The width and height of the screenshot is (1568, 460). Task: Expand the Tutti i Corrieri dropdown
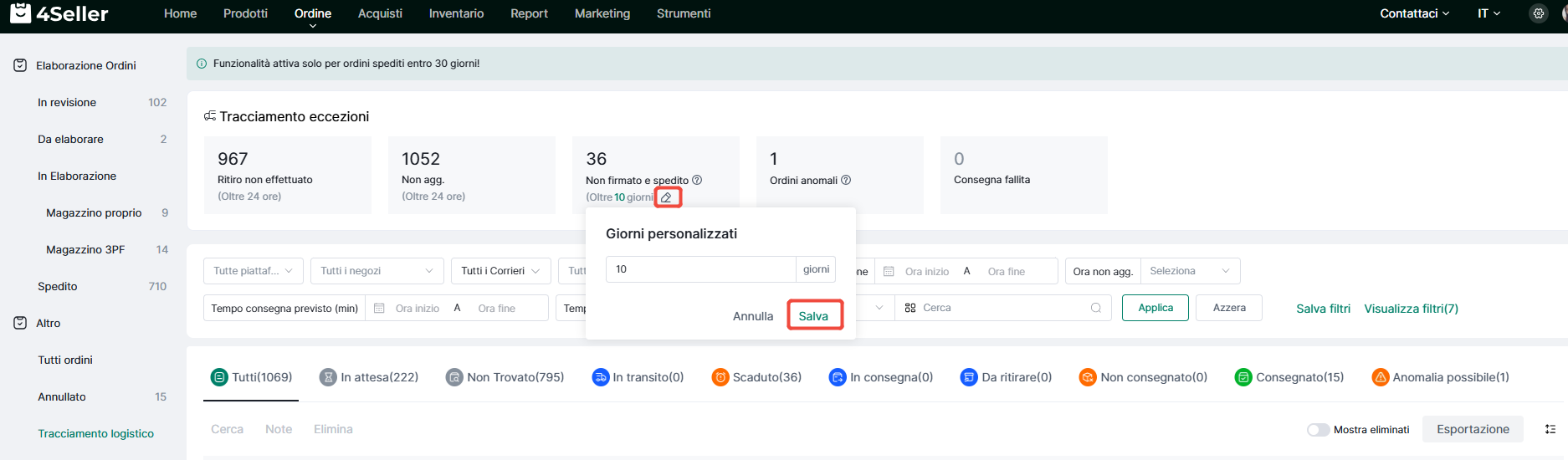coord(500,271)
